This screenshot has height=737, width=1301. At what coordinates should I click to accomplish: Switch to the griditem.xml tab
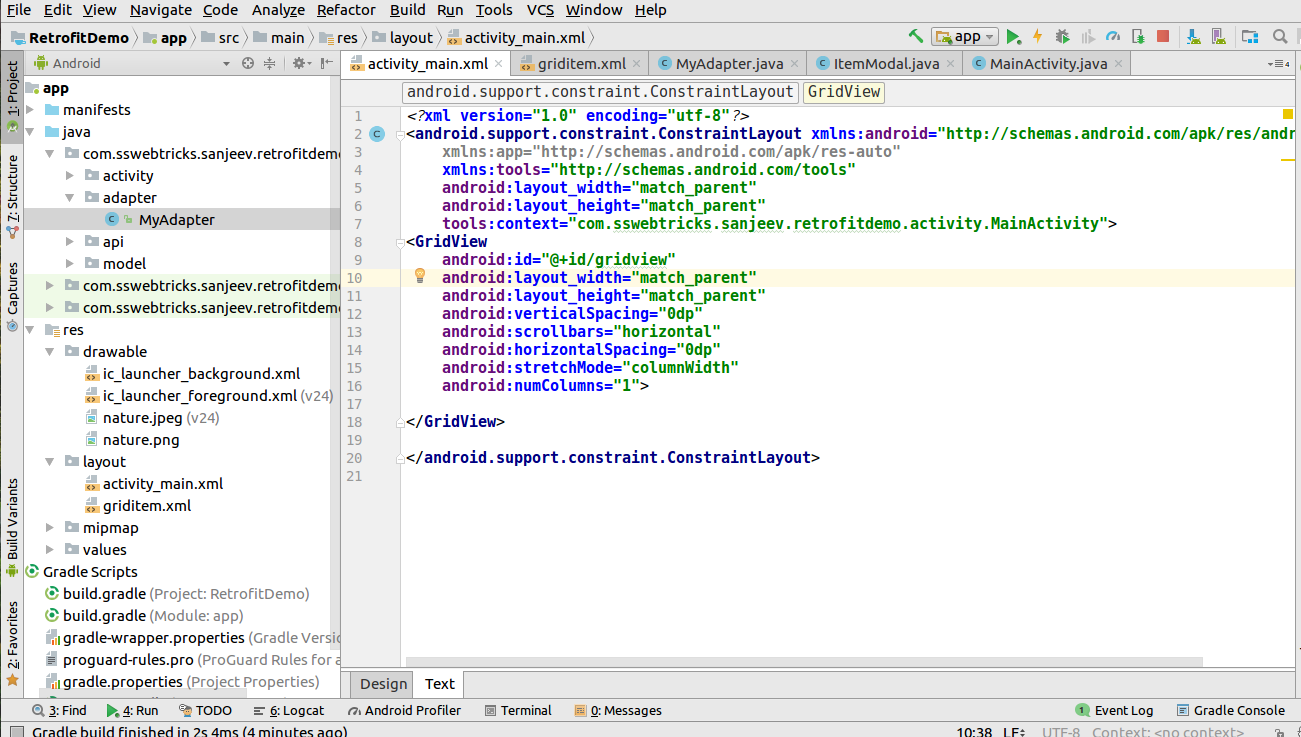[581, 63]
